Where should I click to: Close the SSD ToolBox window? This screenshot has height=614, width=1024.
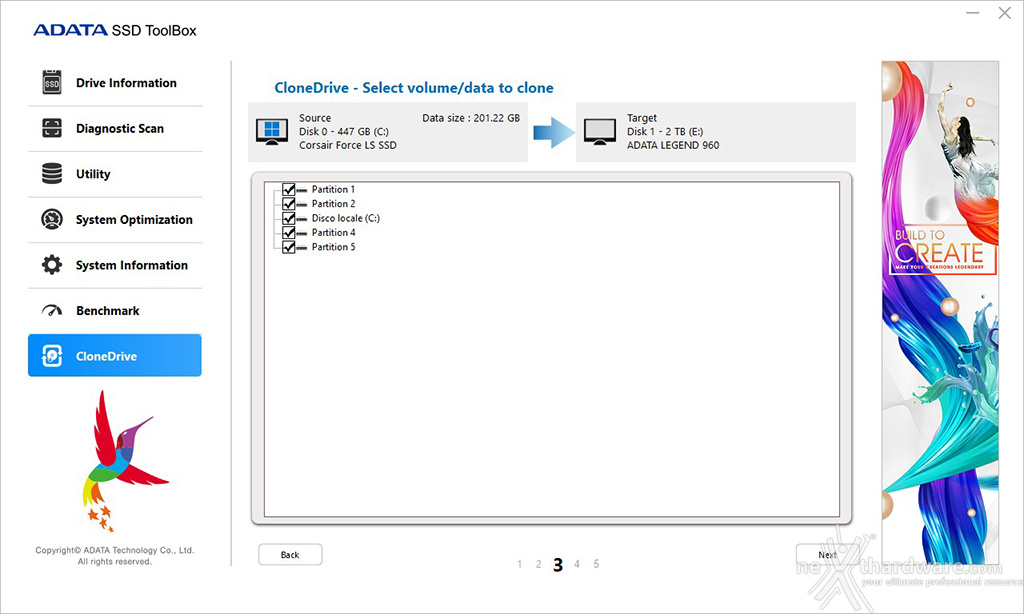tap(1004, 13)
